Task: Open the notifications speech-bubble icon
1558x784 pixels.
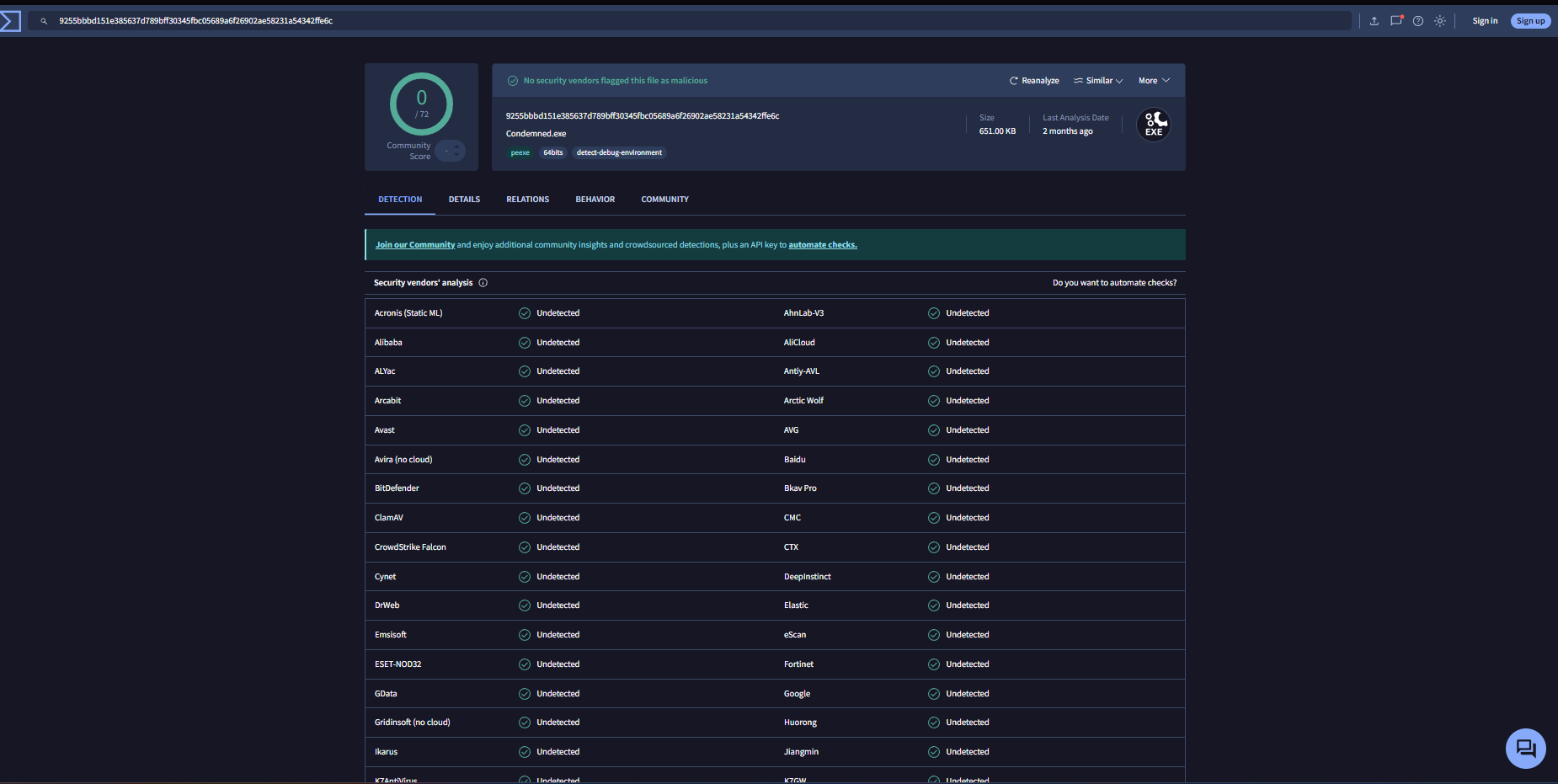Action: (1396, 21)
